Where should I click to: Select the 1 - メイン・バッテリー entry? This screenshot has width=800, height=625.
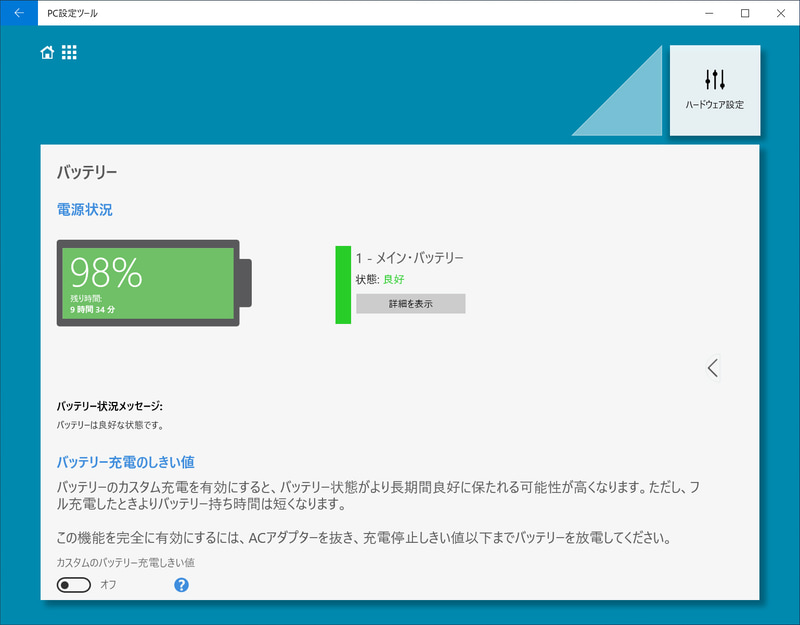[x=411, y=255]
